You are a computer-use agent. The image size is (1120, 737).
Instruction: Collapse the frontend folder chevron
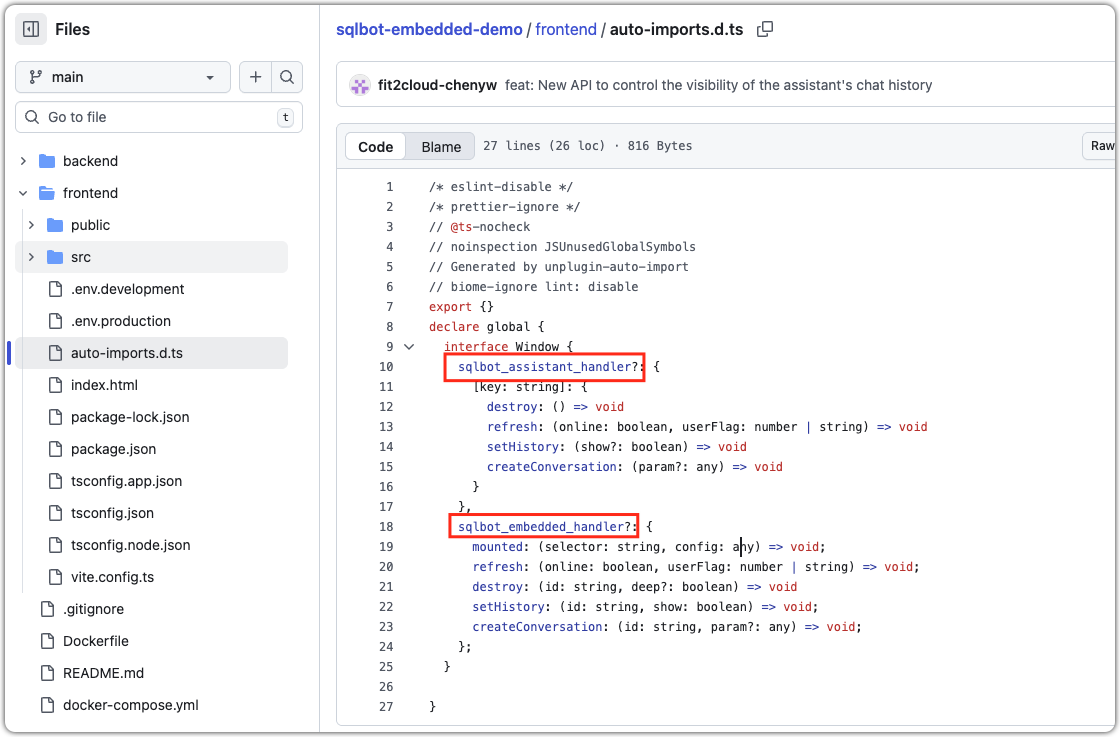pos(24,193)
